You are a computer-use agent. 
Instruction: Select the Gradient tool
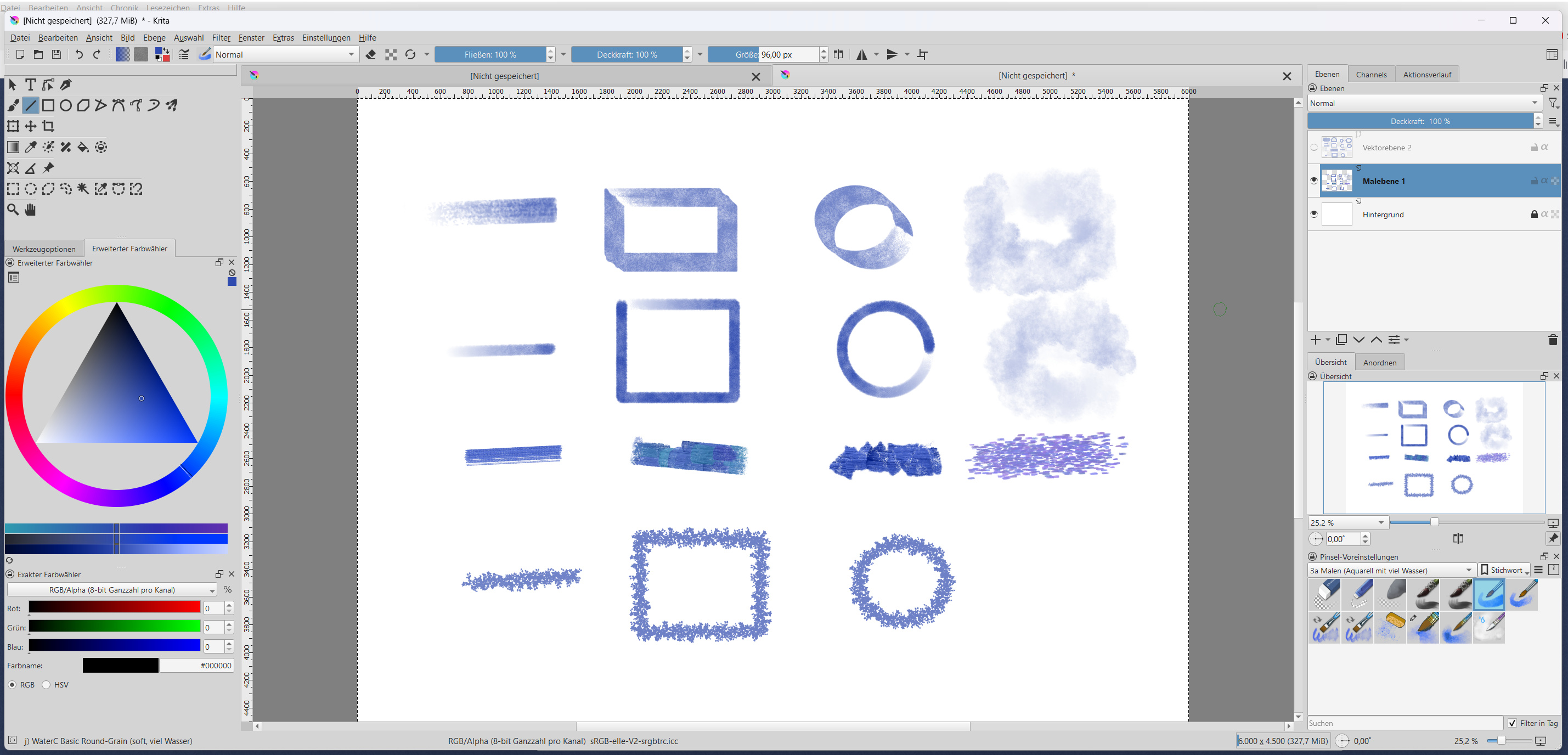13,148
